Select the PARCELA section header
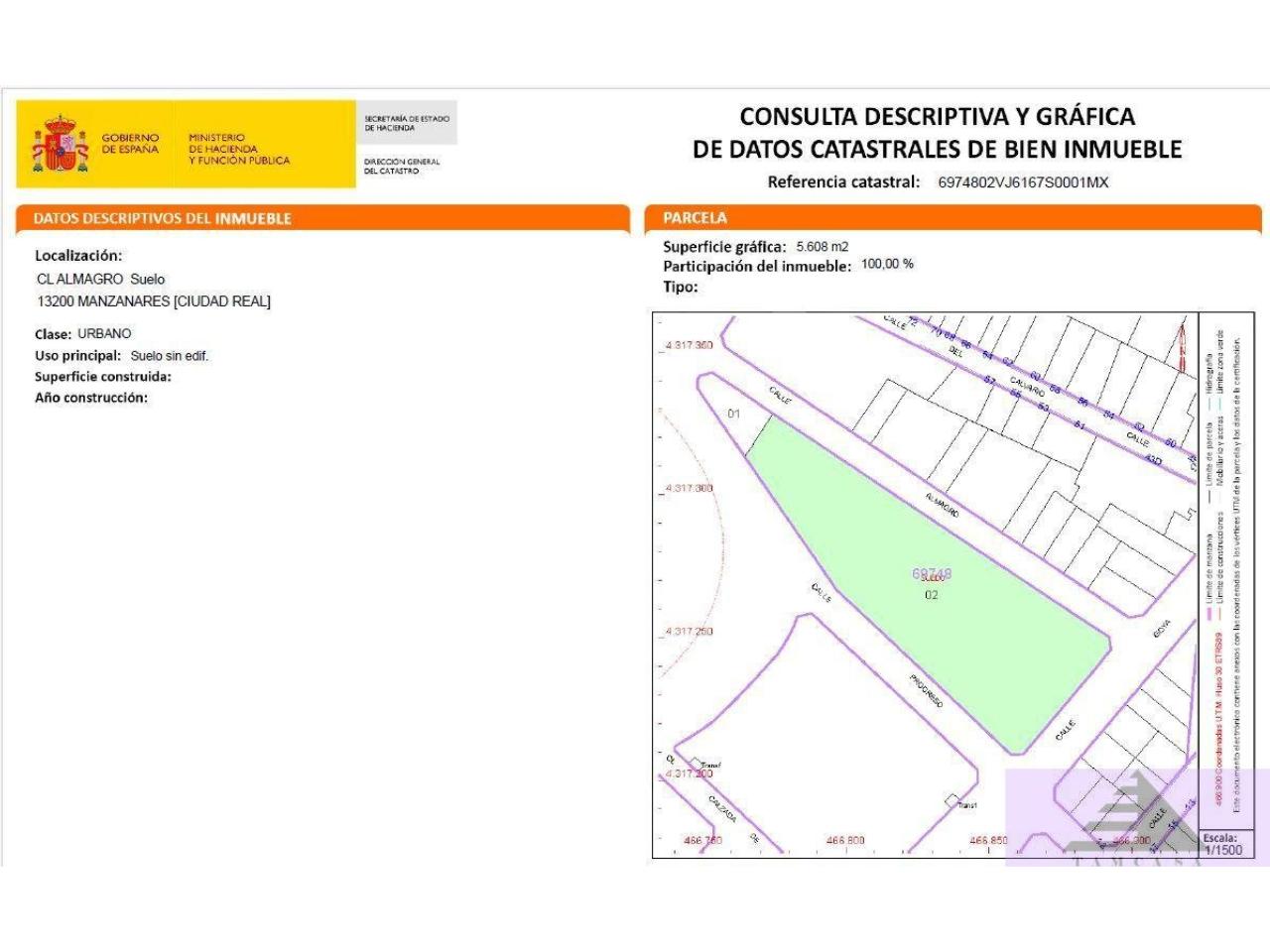The image size is (1270, 952). pos(695,218)
